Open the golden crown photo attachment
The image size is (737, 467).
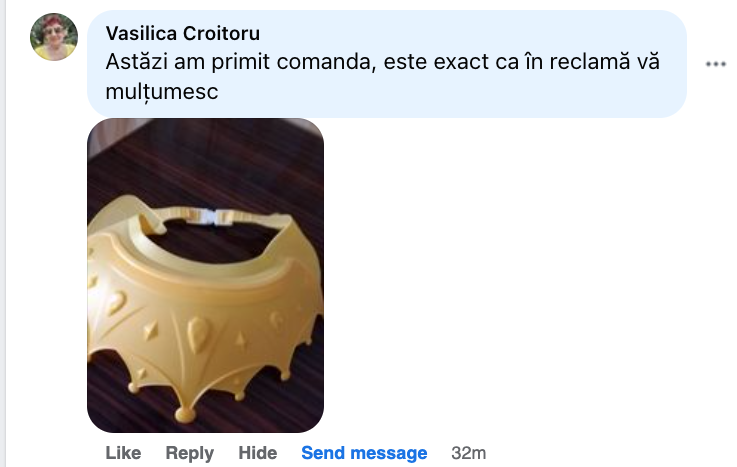click(205, 275)
